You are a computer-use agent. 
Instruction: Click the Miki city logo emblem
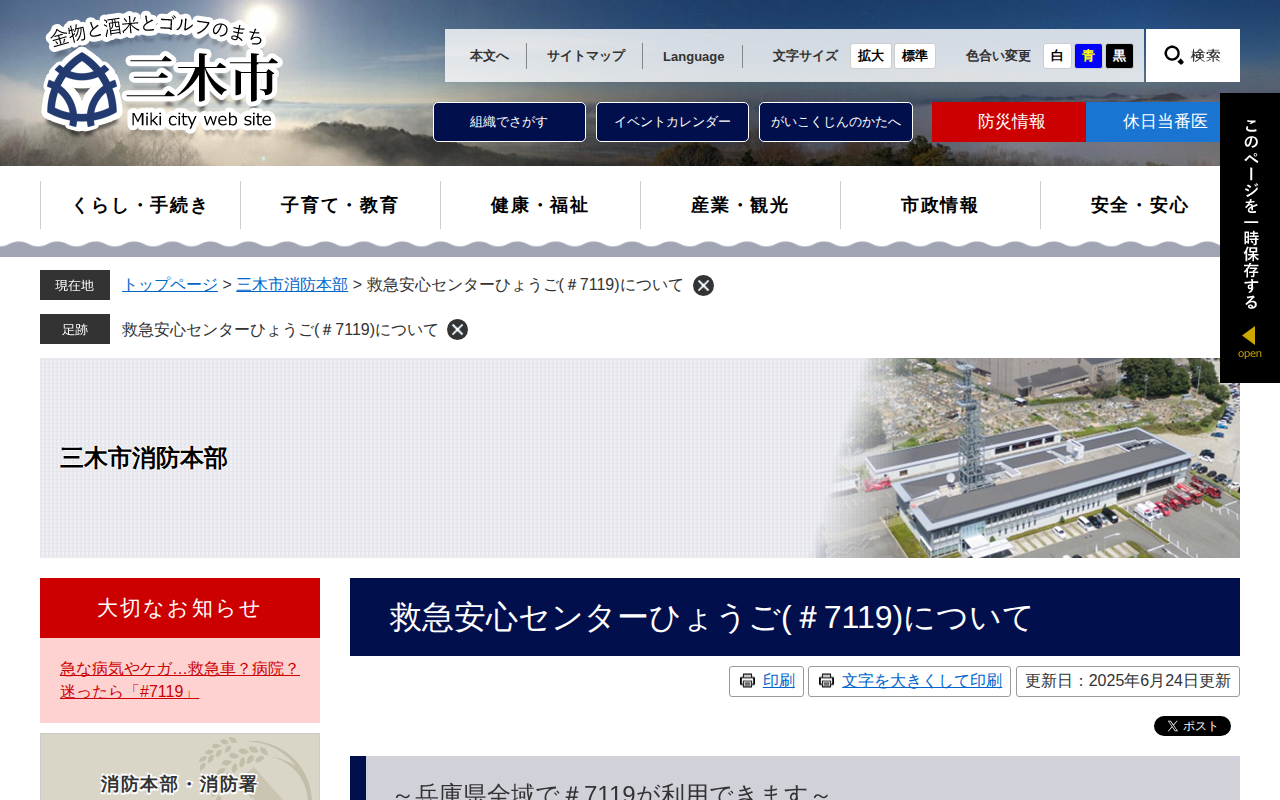(x=80, y=89)
